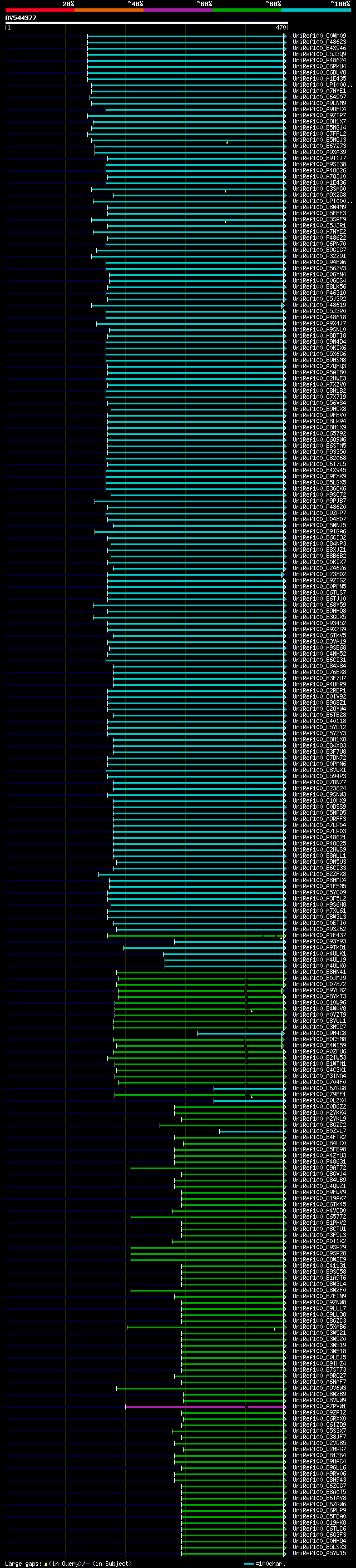
Task: Click the label UniRef100_Q3SAG0
Action: 319,189
